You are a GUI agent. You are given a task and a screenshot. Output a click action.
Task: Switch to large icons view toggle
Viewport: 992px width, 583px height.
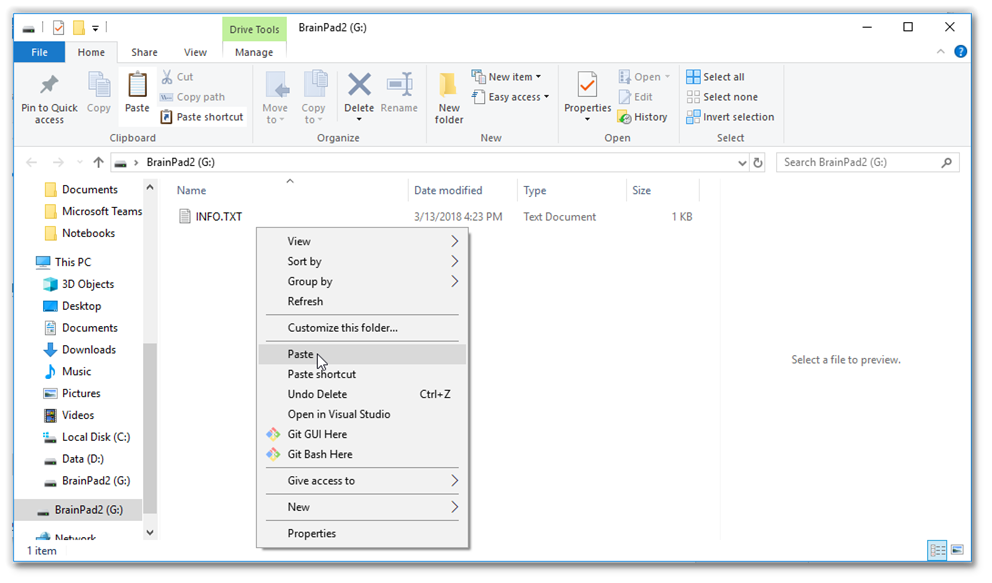point(957,550)
